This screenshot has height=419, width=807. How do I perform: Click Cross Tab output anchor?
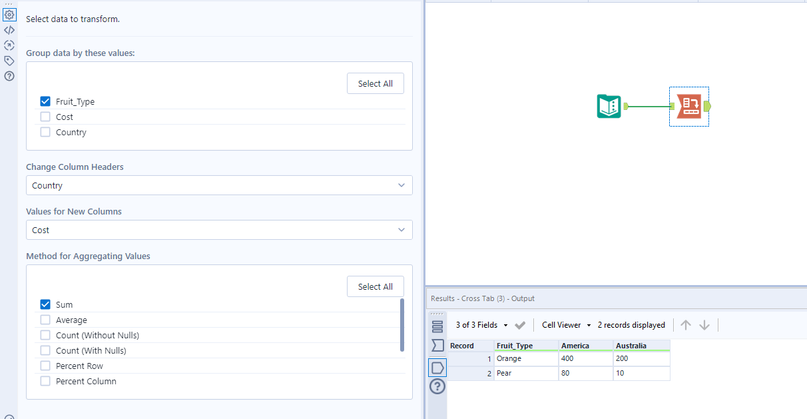(x=707, y=106)
